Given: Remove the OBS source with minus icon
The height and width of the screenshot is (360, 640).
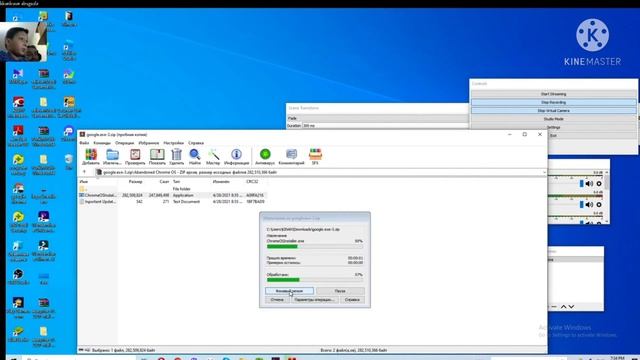Looking at the screenshot, I should [554, 307].
